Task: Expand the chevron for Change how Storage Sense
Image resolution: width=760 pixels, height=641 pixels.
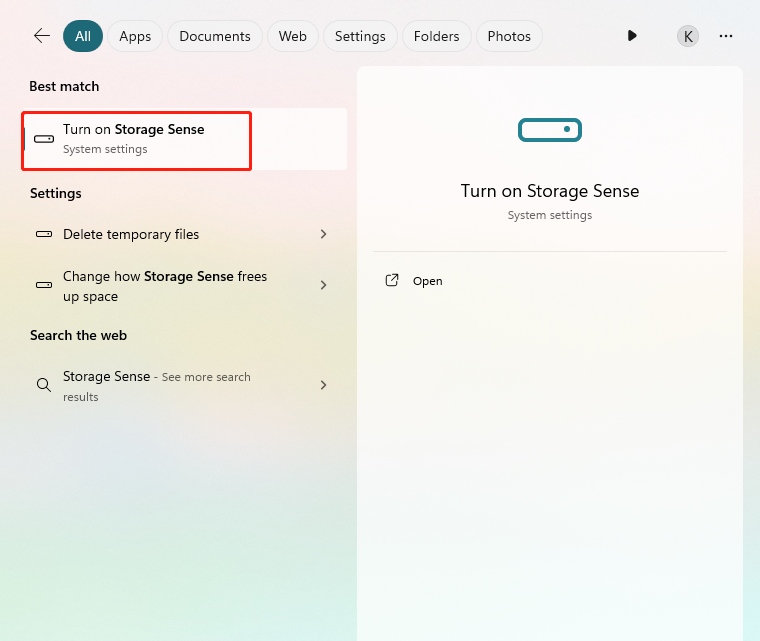Action: [323, 285]
